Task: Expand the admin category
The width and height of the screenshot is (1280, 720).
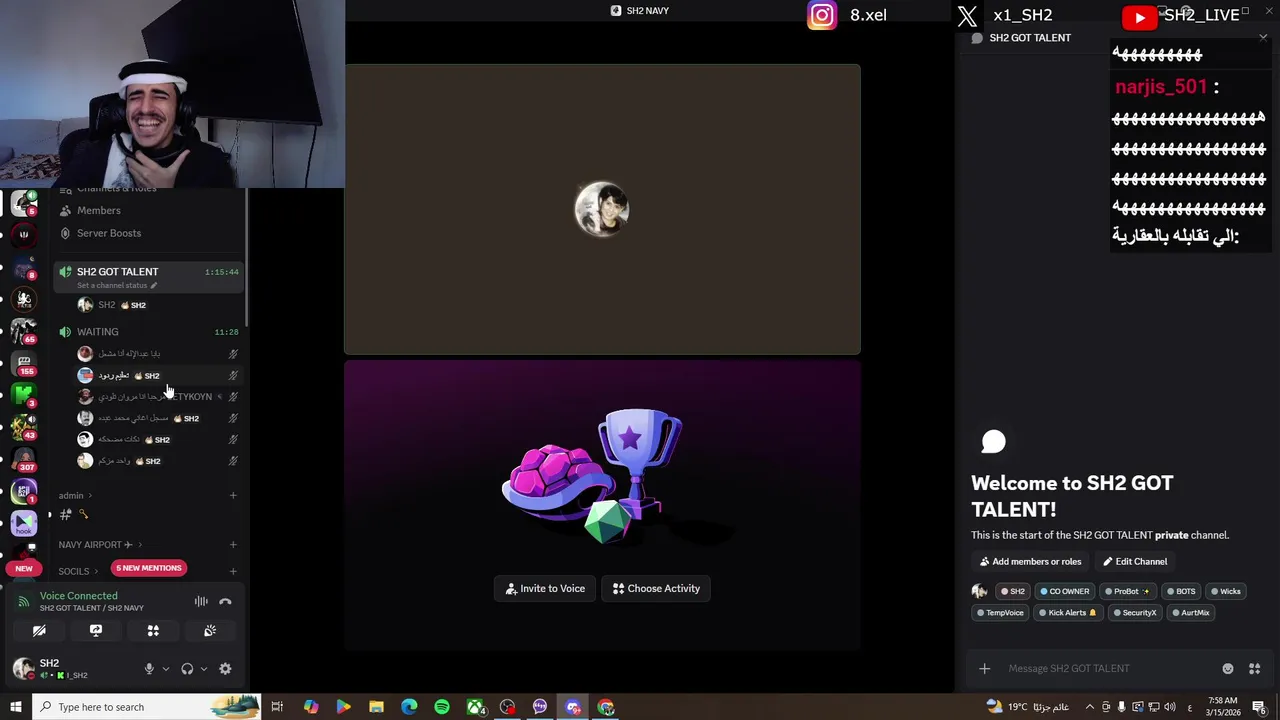Action: pos(76,495)
